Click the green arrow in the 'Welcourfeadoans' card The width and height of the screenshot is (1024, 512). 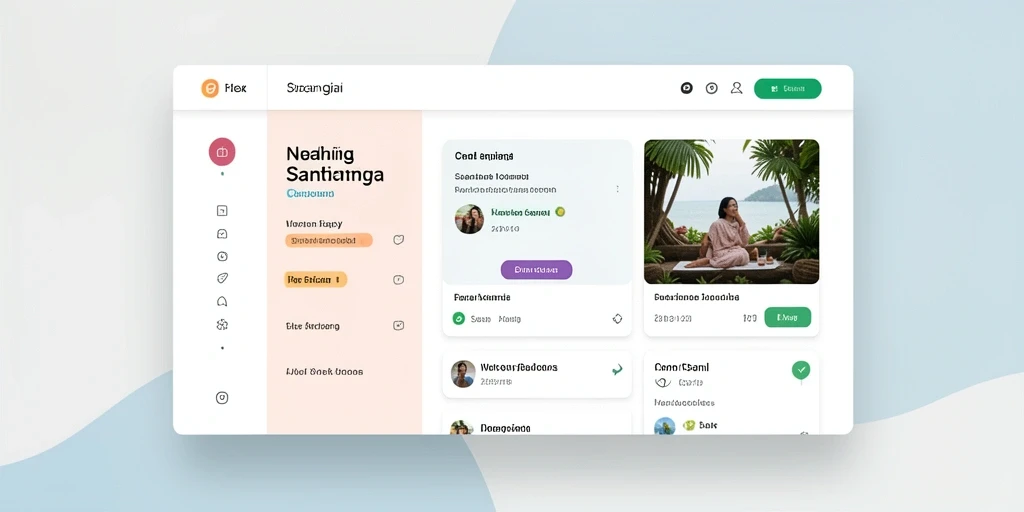[x=616, y=370]
